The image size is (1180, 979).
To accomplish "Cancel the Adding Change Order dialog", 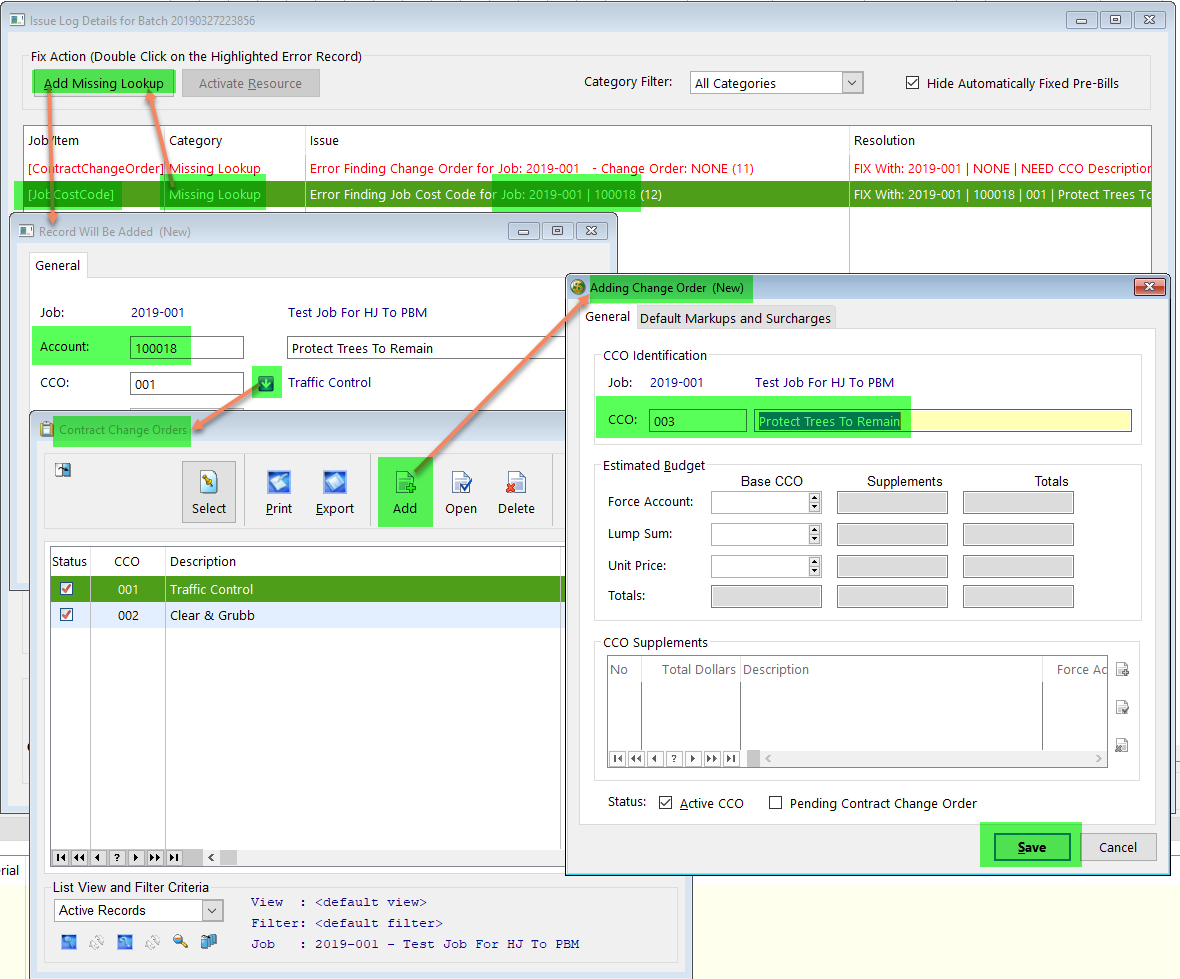I will pos(1118,847).
